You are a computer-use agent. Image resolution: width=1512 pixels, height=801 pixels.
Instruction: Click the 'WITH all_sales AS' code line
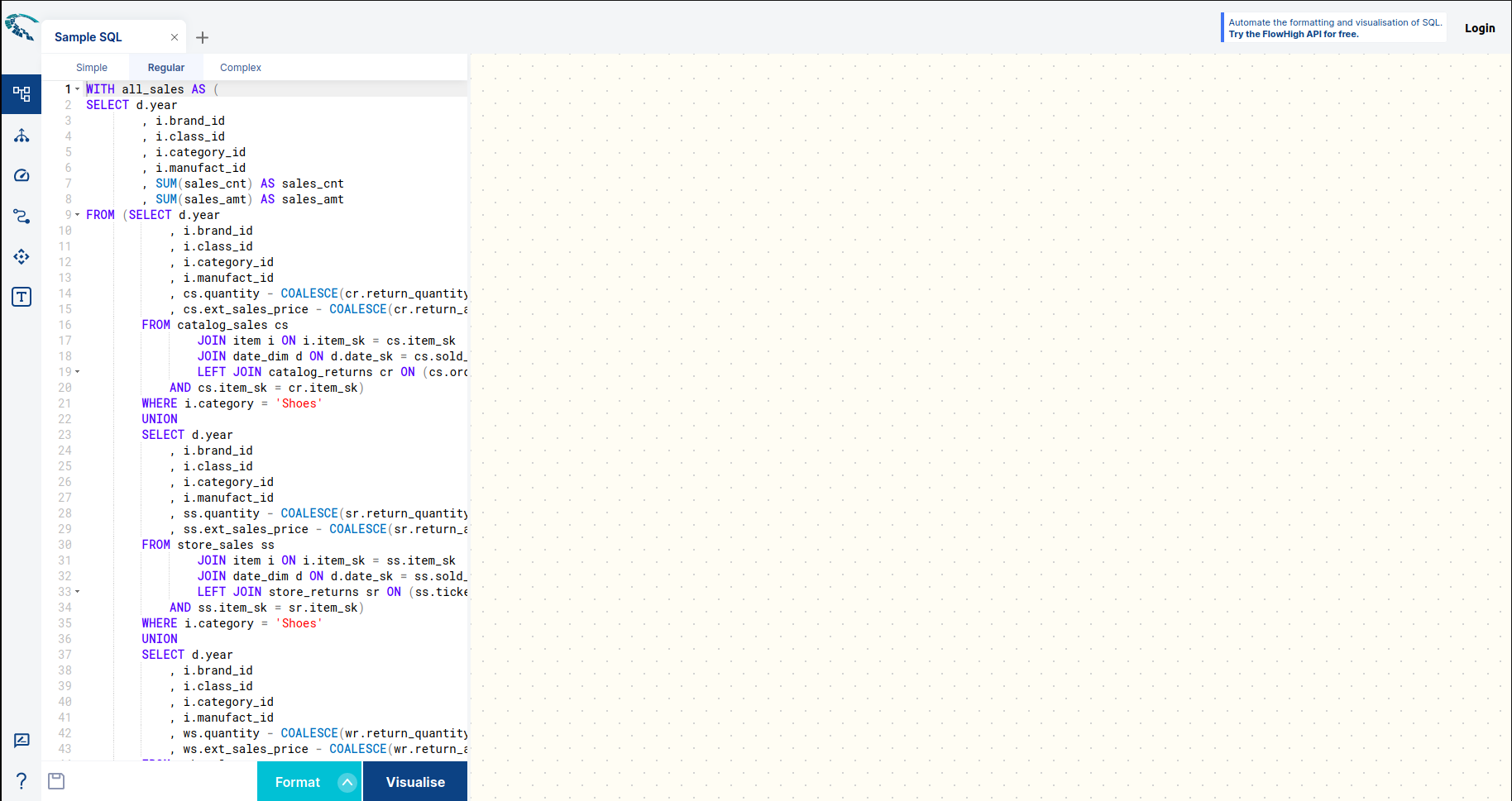(152, 89)
